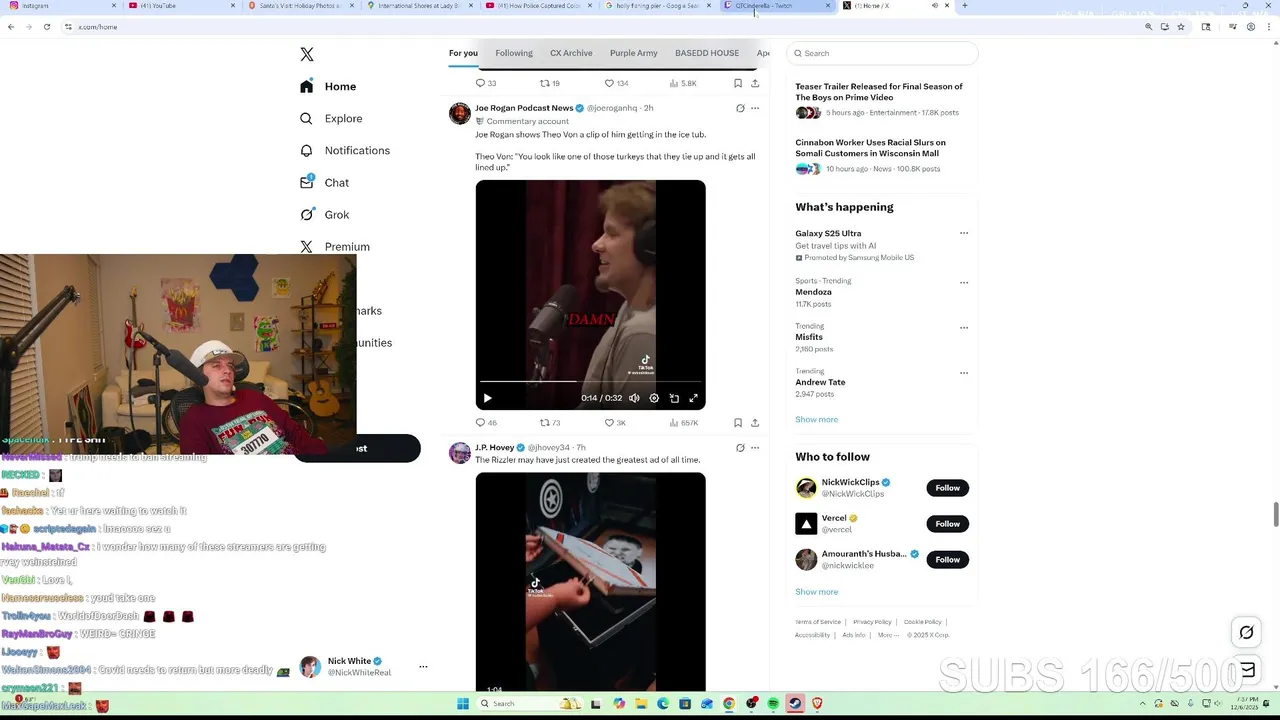The image size is (1280, 720).
Task: Open more options for Misfits trend
Action: pos(964,327)
